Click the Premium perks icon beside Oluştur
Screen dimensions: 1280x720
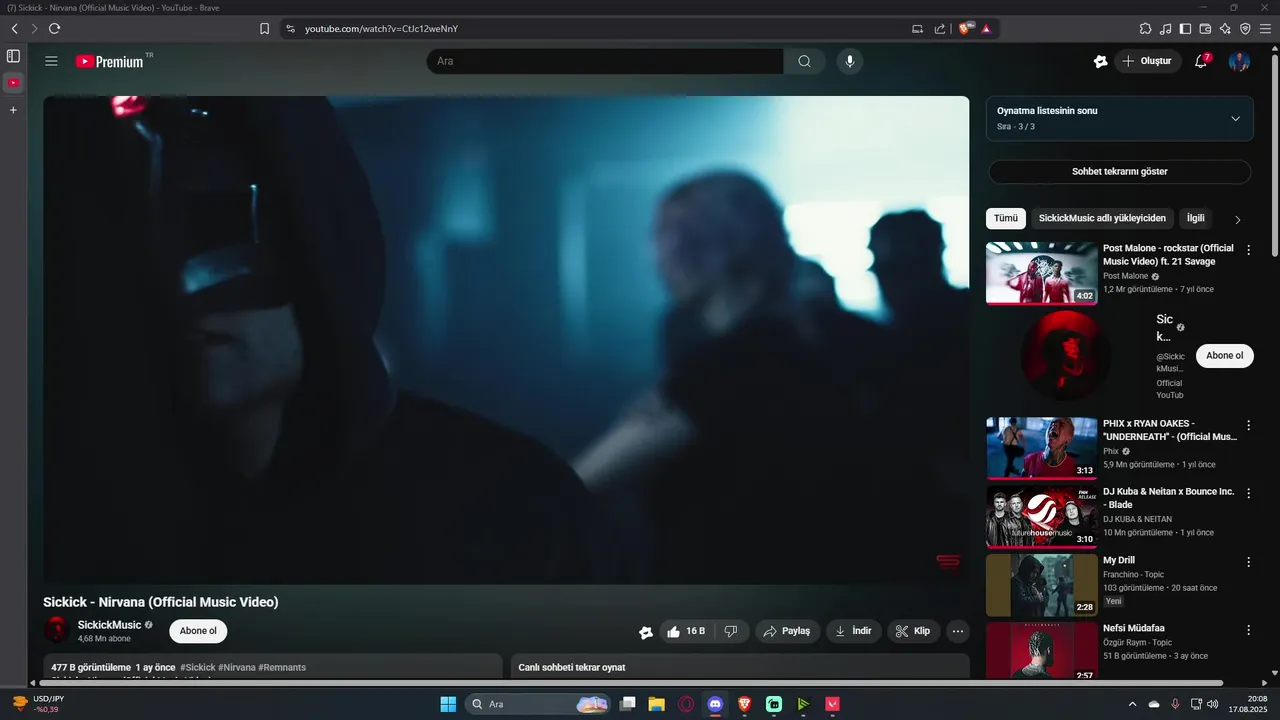[x=1100, y=61]
